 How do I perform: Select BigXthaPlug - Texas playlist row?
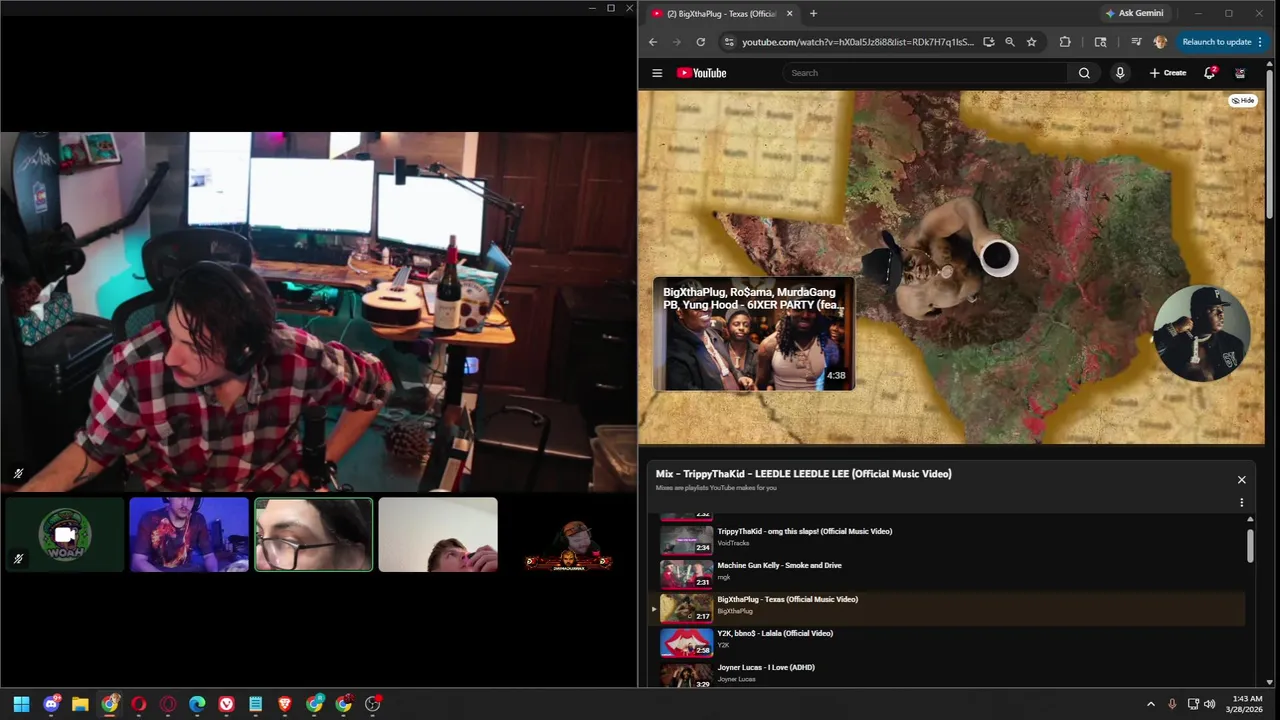tap(950, 609)
